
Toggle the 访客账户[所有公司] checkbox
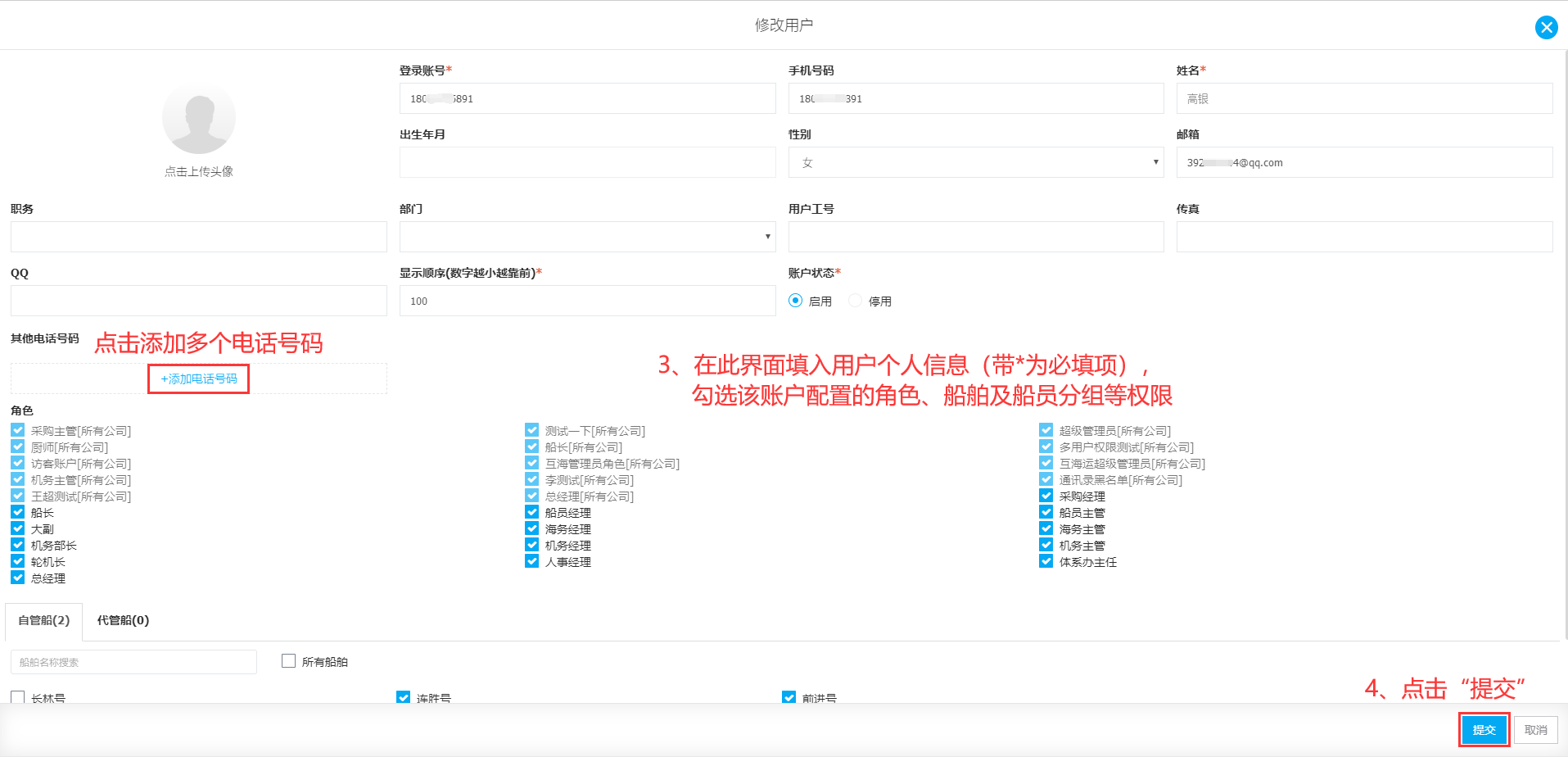coord(18,463)
